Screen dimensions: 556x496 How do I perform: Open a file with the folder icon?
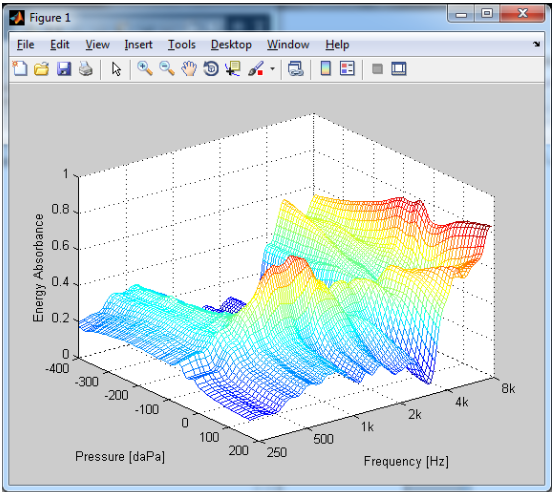coord(41,68)
